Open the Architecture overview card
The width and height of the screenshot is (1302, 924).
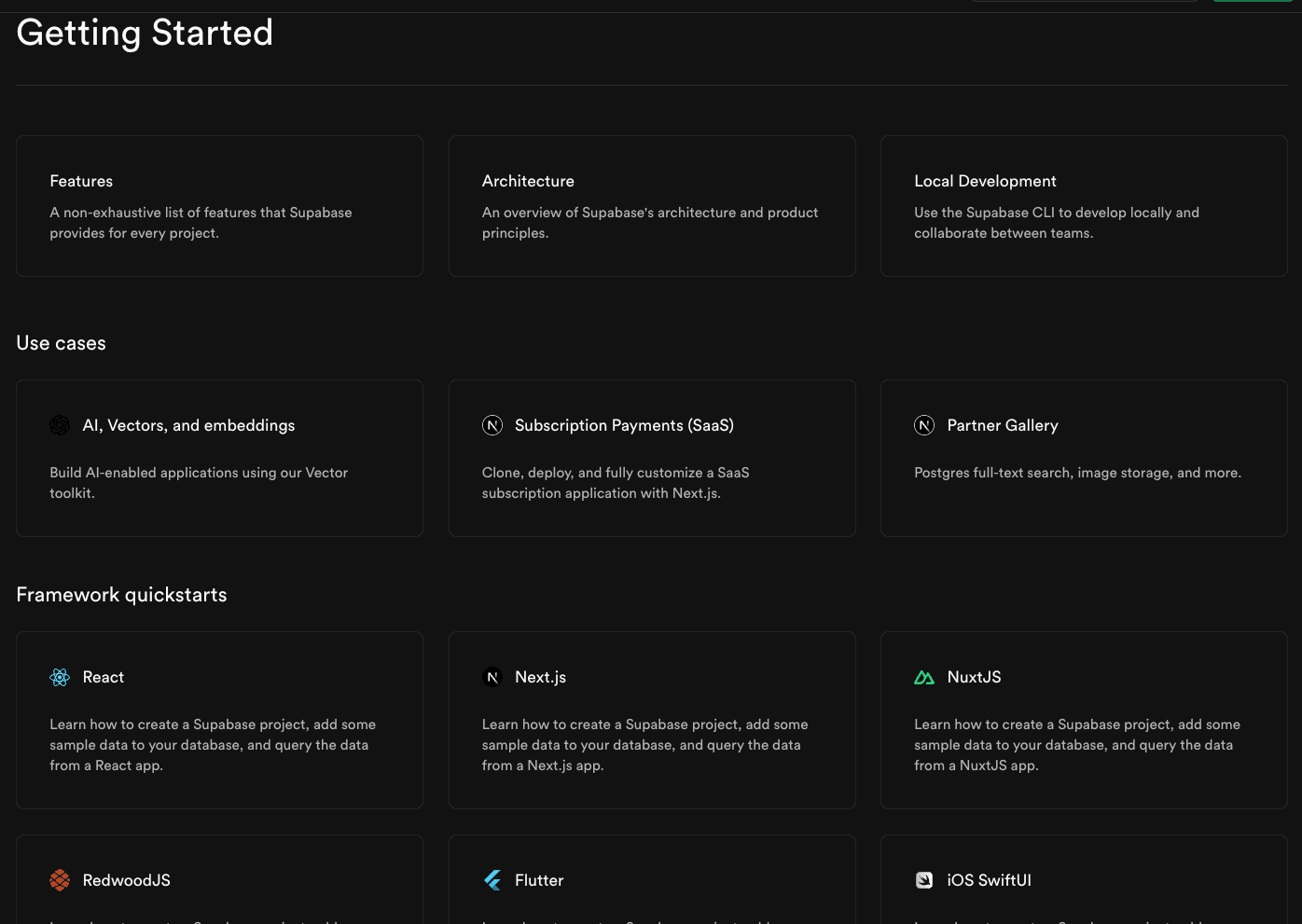click(651, 206)
